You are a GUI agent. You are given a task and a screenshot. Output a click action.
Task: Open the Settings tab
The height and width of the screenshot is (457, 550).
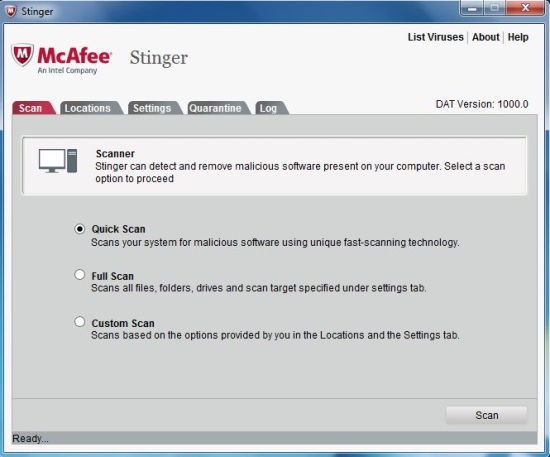(x=155, y=108)
